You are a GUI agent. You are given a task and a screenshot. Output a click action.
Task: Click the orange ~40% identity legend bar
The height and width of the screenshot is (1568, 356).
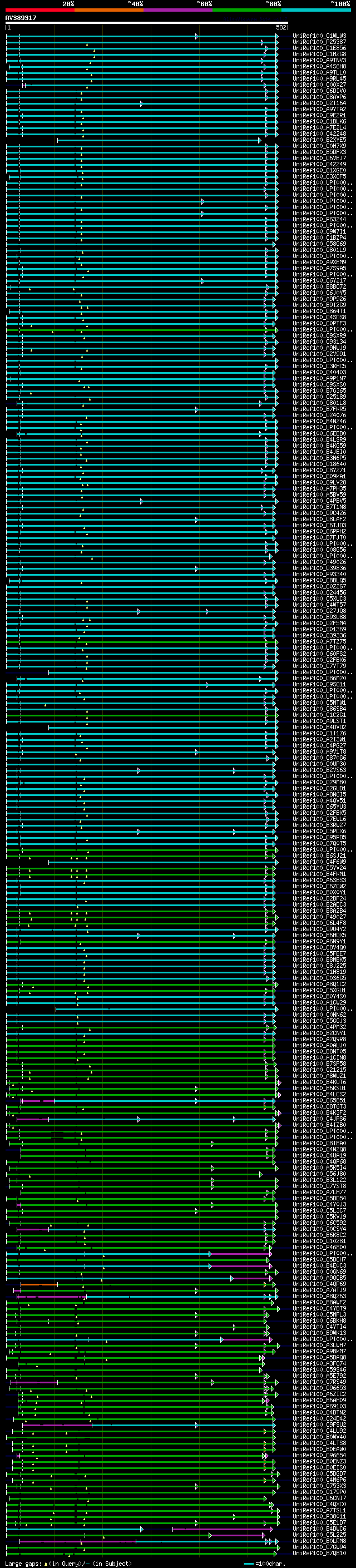(x=109, y=10)
